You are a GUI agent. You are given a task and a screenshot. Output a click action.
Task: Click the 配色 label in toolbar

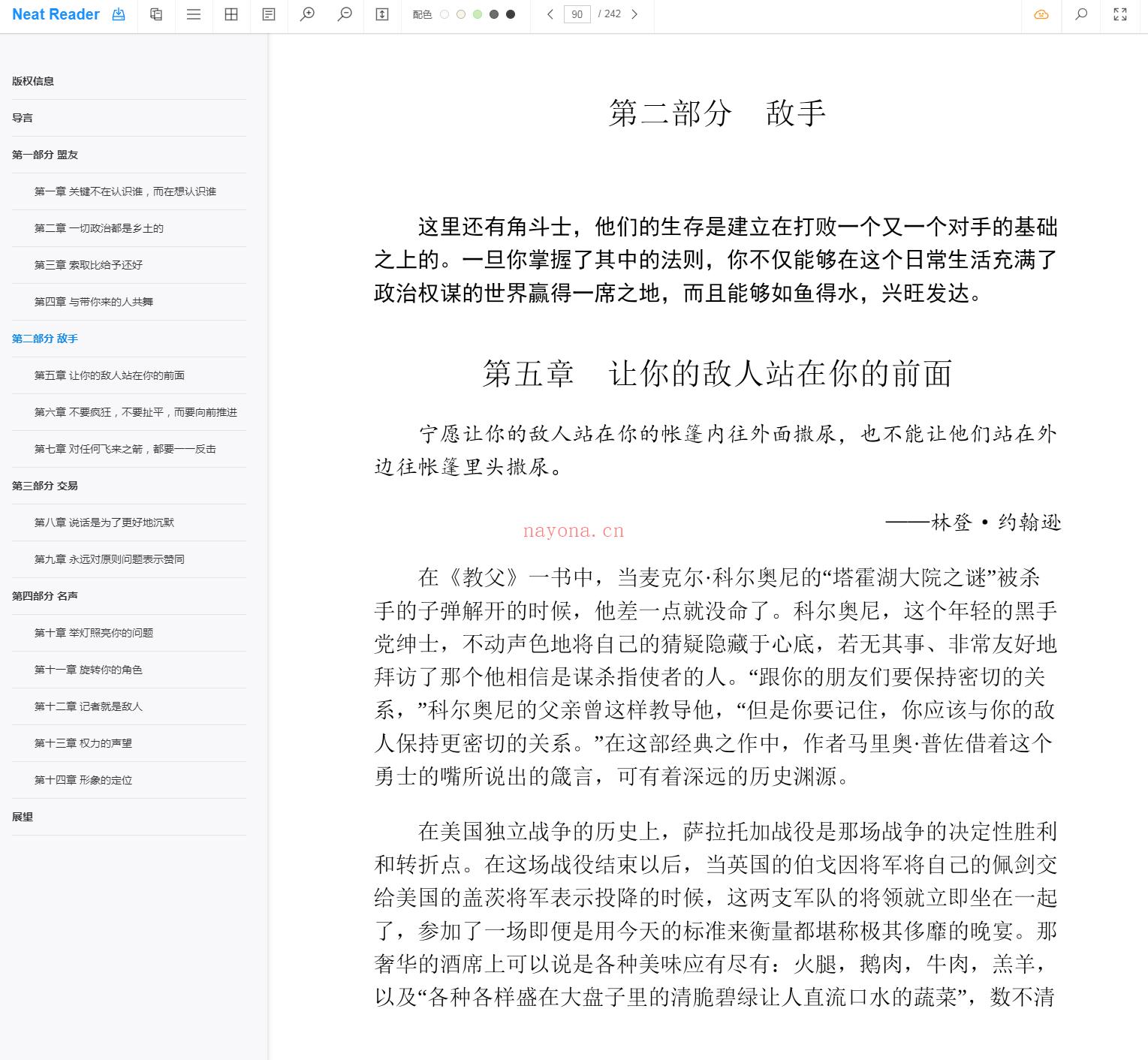(422, 14)
